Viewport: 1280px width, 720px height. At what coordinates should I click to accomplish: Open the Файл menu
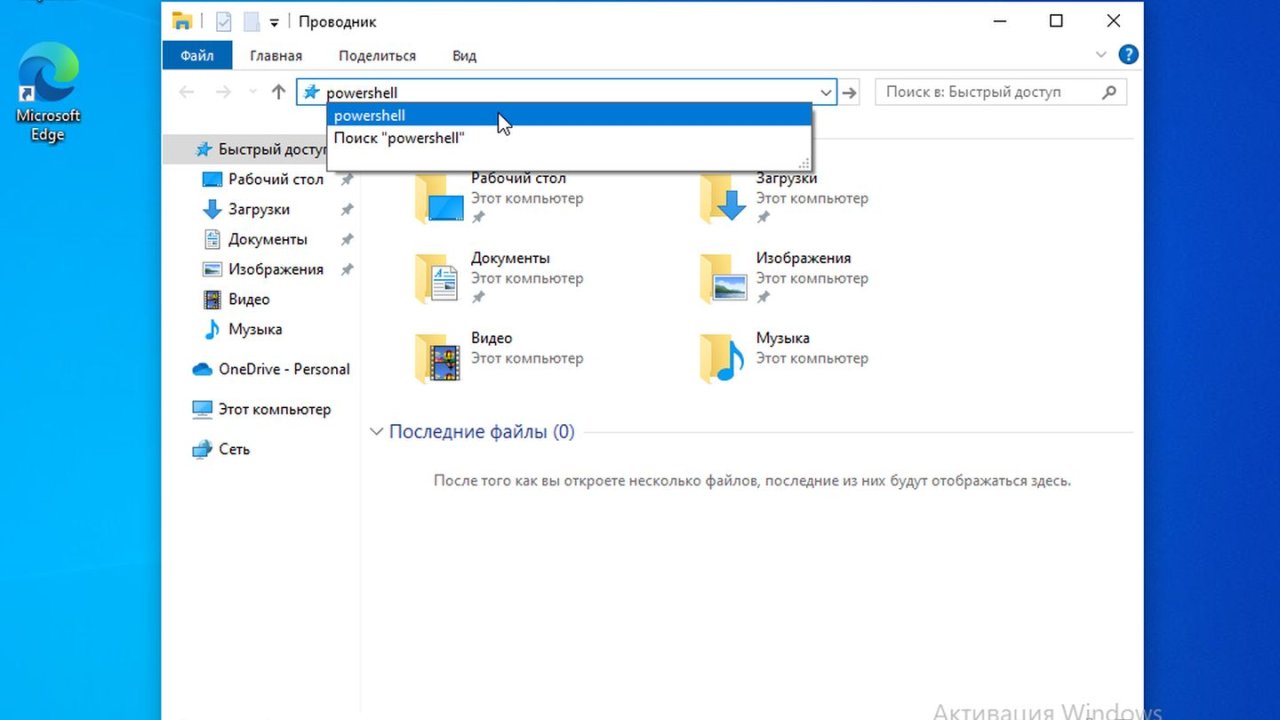[197, 55]
